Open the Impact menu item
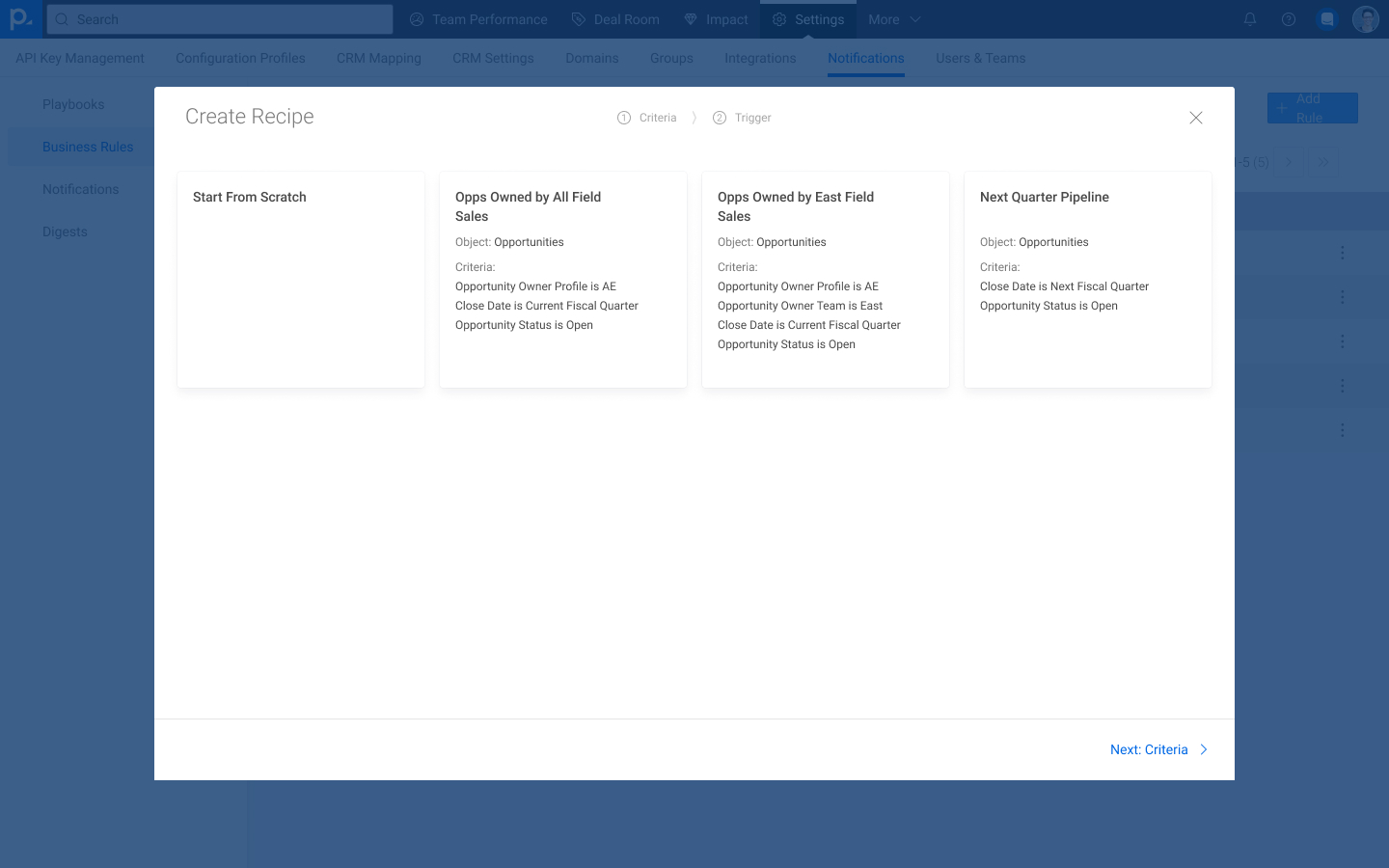The image size is (1389, 868). (716, 19)
